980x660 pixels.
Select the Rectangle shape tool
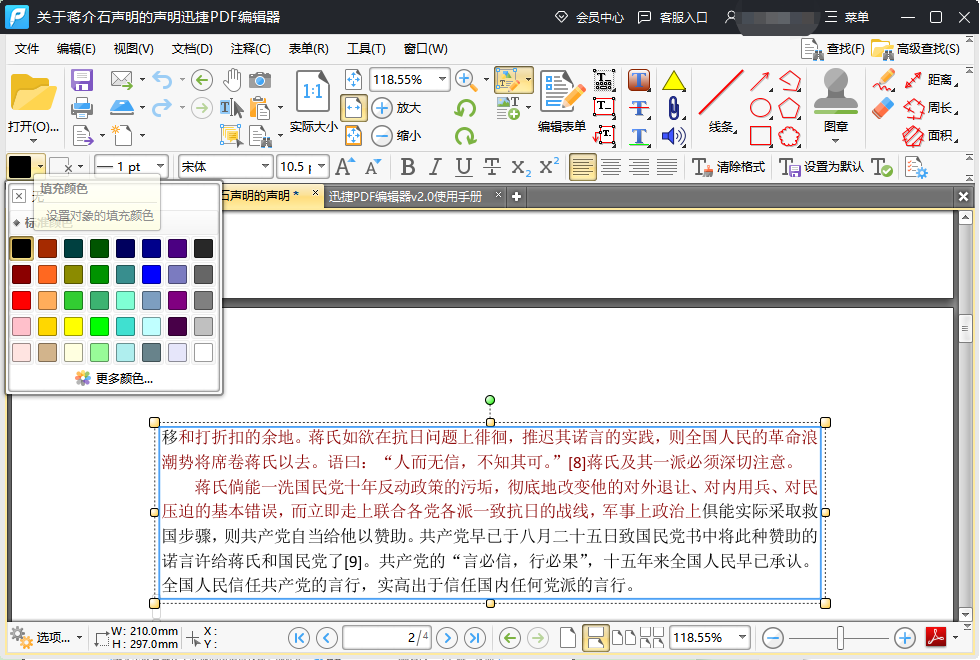pyautogui.click(x=760, y=136)
